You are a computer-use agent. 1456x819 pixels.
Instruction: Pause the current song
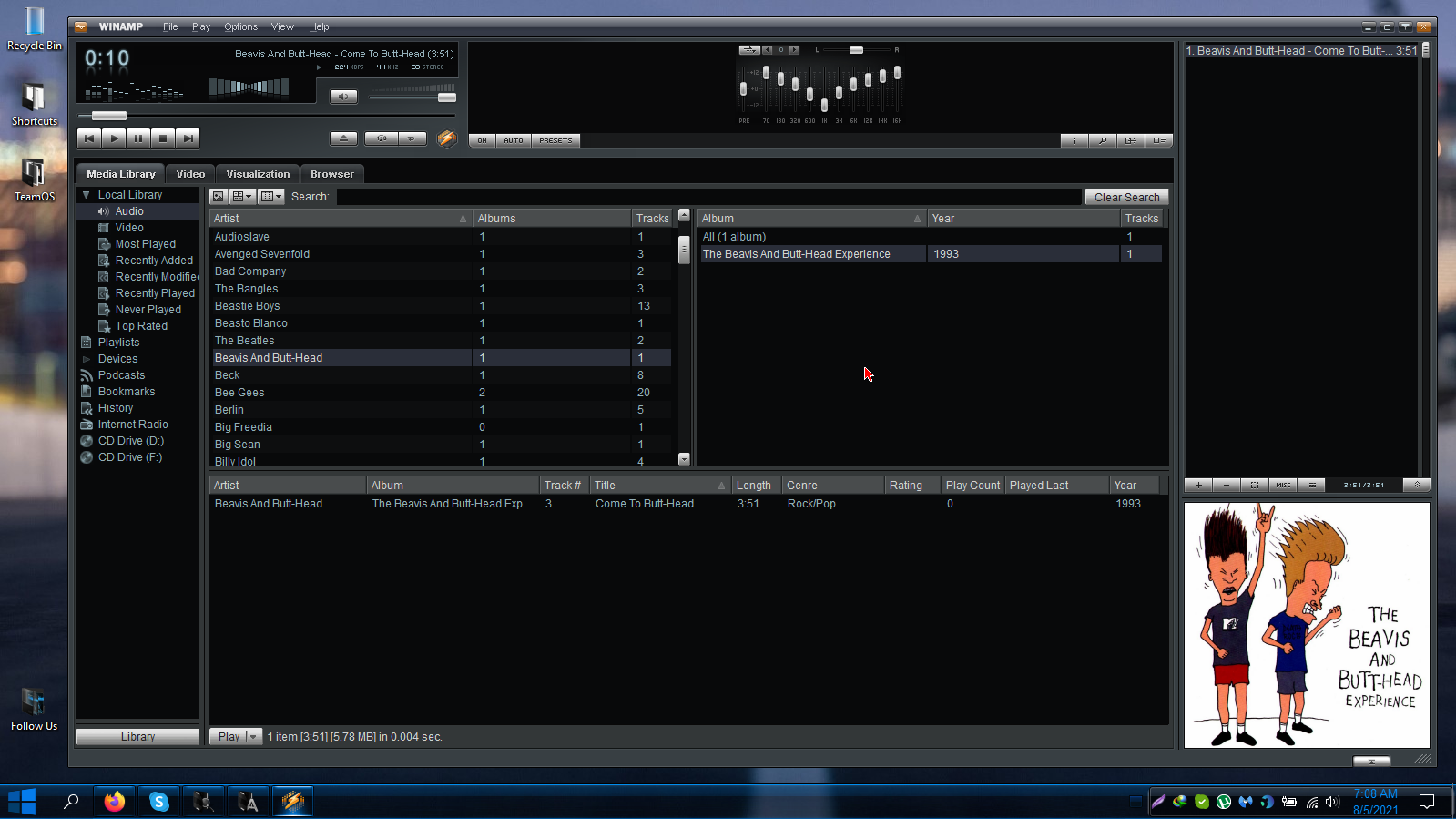point(138,138)
